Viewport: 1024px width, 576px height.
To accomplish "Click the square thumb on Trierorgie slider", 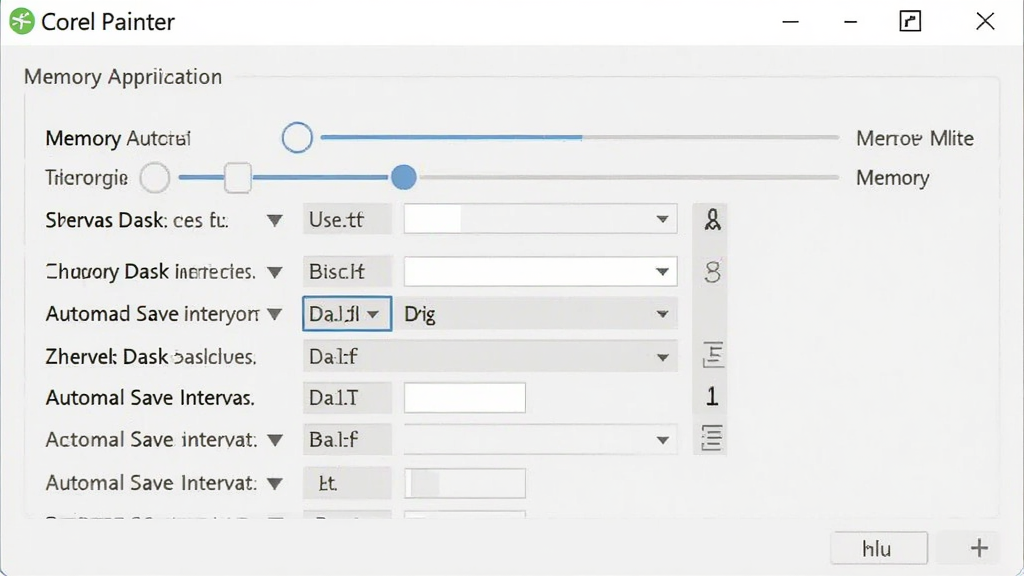I will point(238,178).
